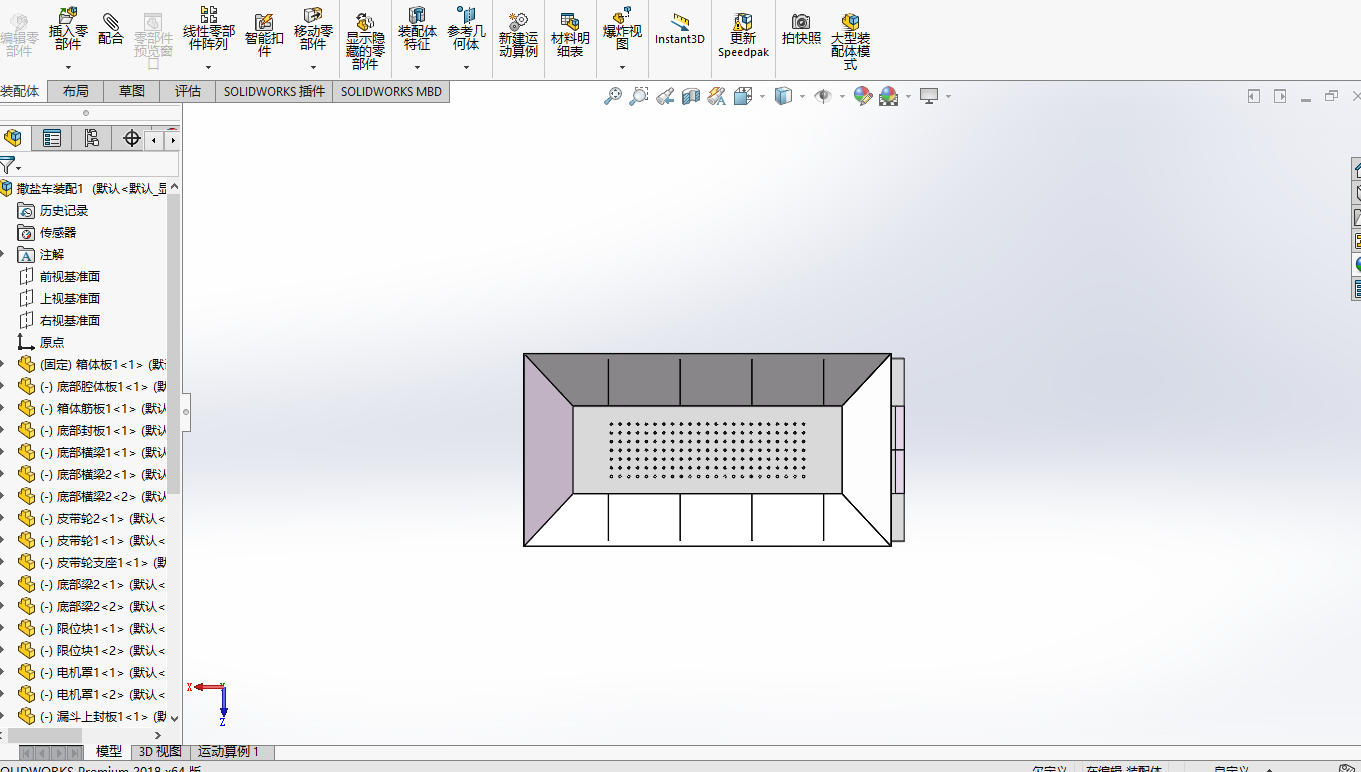Open dropdown under 装配体特征
1361x772 pixels.
pos(417,68)
